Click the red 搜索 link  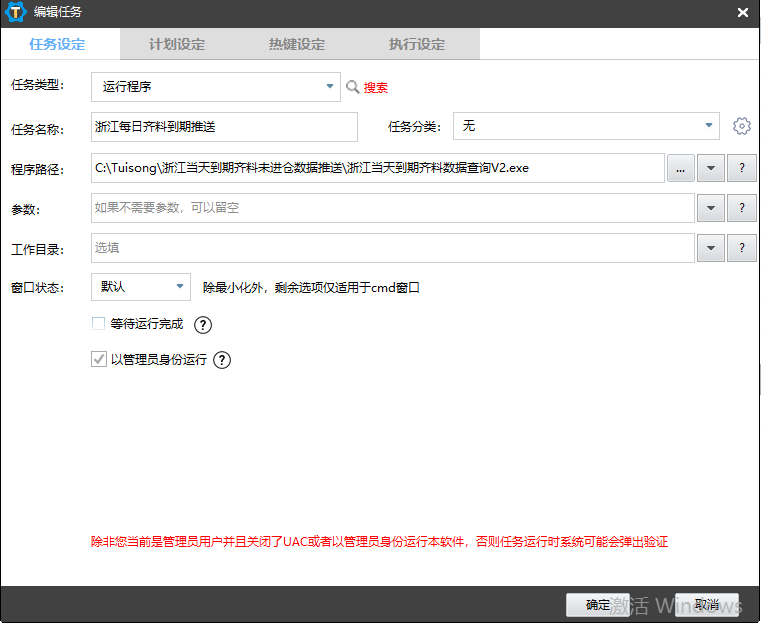tap(376, 88)
